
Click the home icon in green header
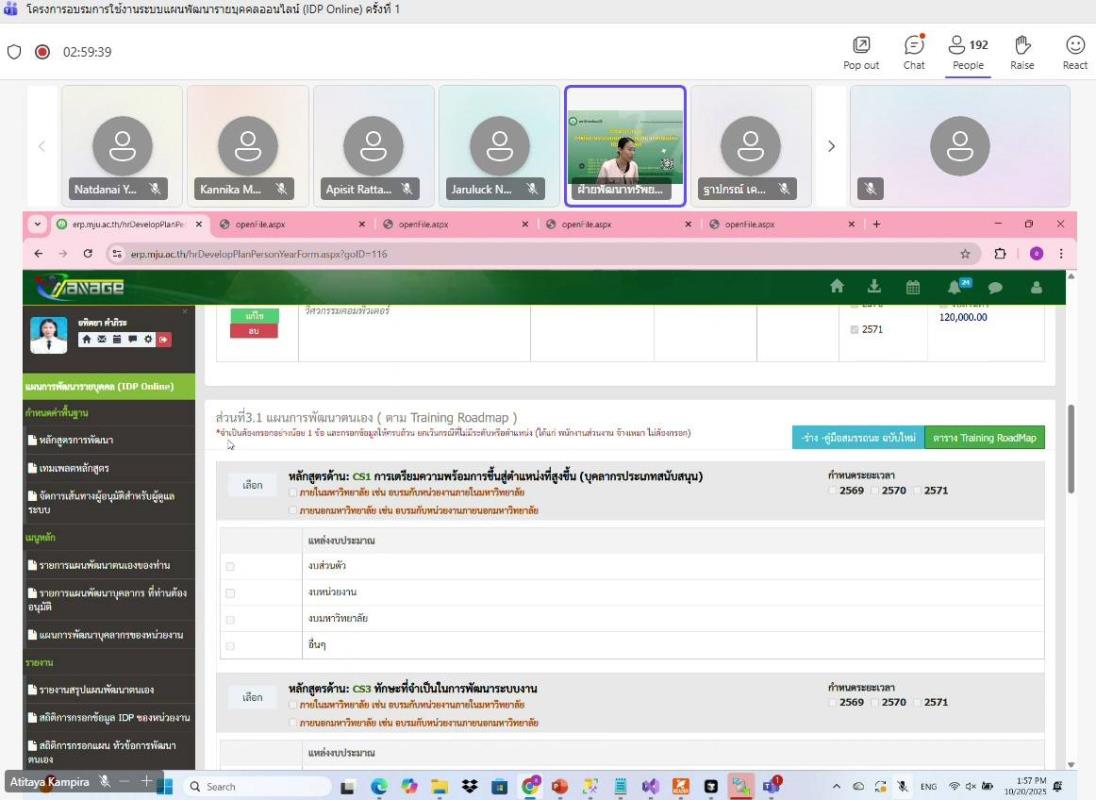tap(837, 287)
